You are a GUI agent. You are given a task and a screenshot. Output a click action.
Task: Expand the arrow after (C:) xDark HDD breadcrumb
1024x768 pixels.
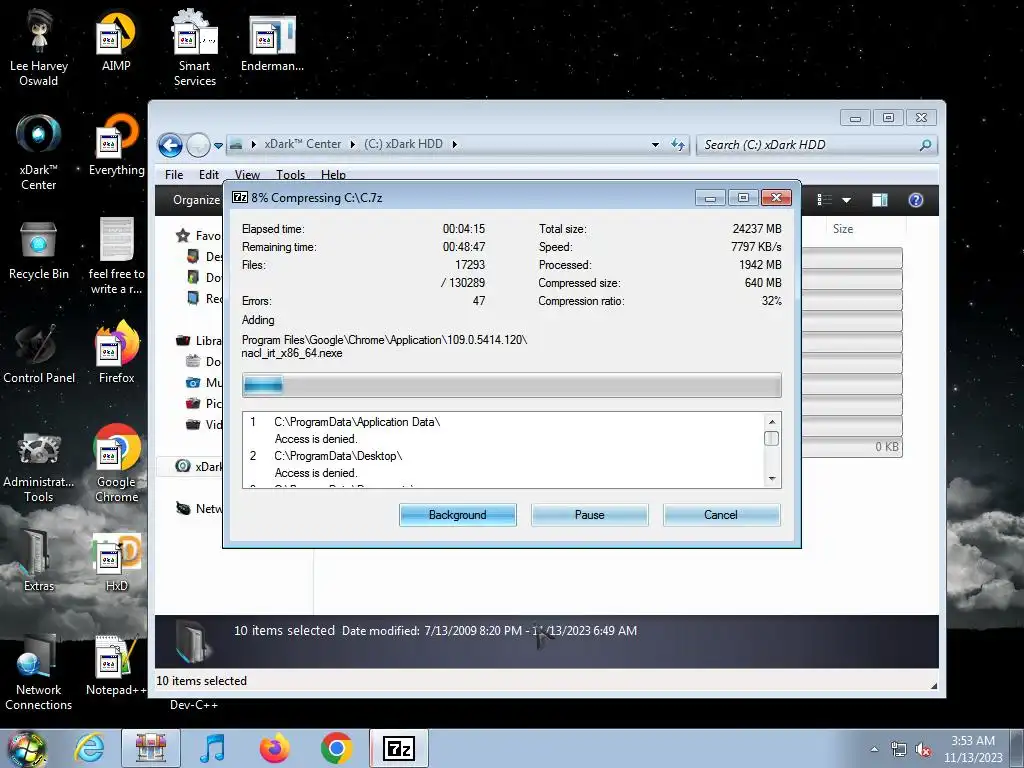(455, 144)
